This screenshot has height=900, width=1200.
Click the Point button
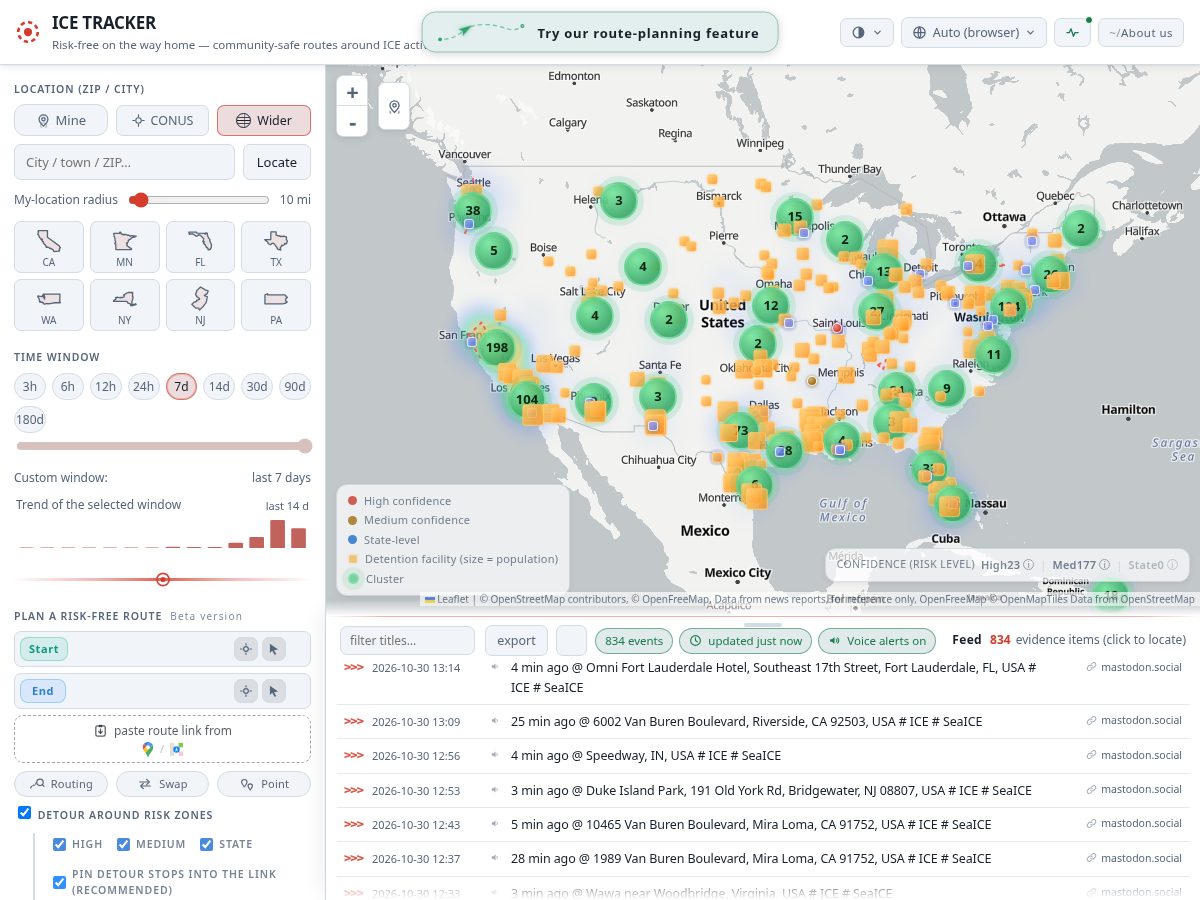tap(264, 784)
